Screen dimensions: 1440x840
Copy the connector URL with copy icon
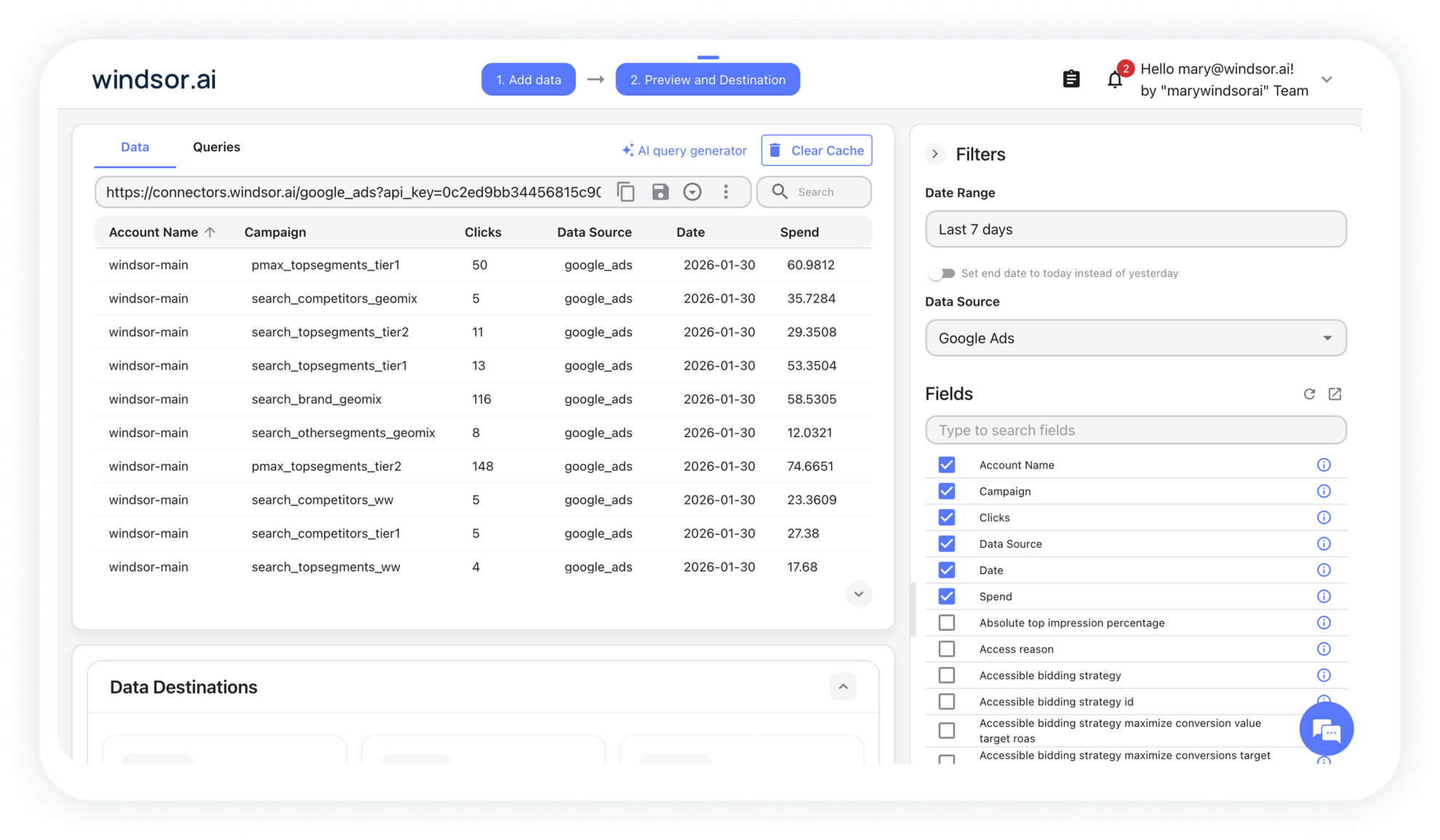pyautogui.click(x=625, y=192)
